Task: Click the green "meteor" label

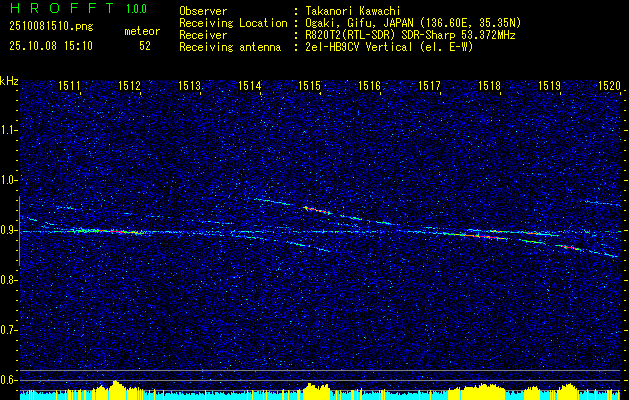Action: 142,31
